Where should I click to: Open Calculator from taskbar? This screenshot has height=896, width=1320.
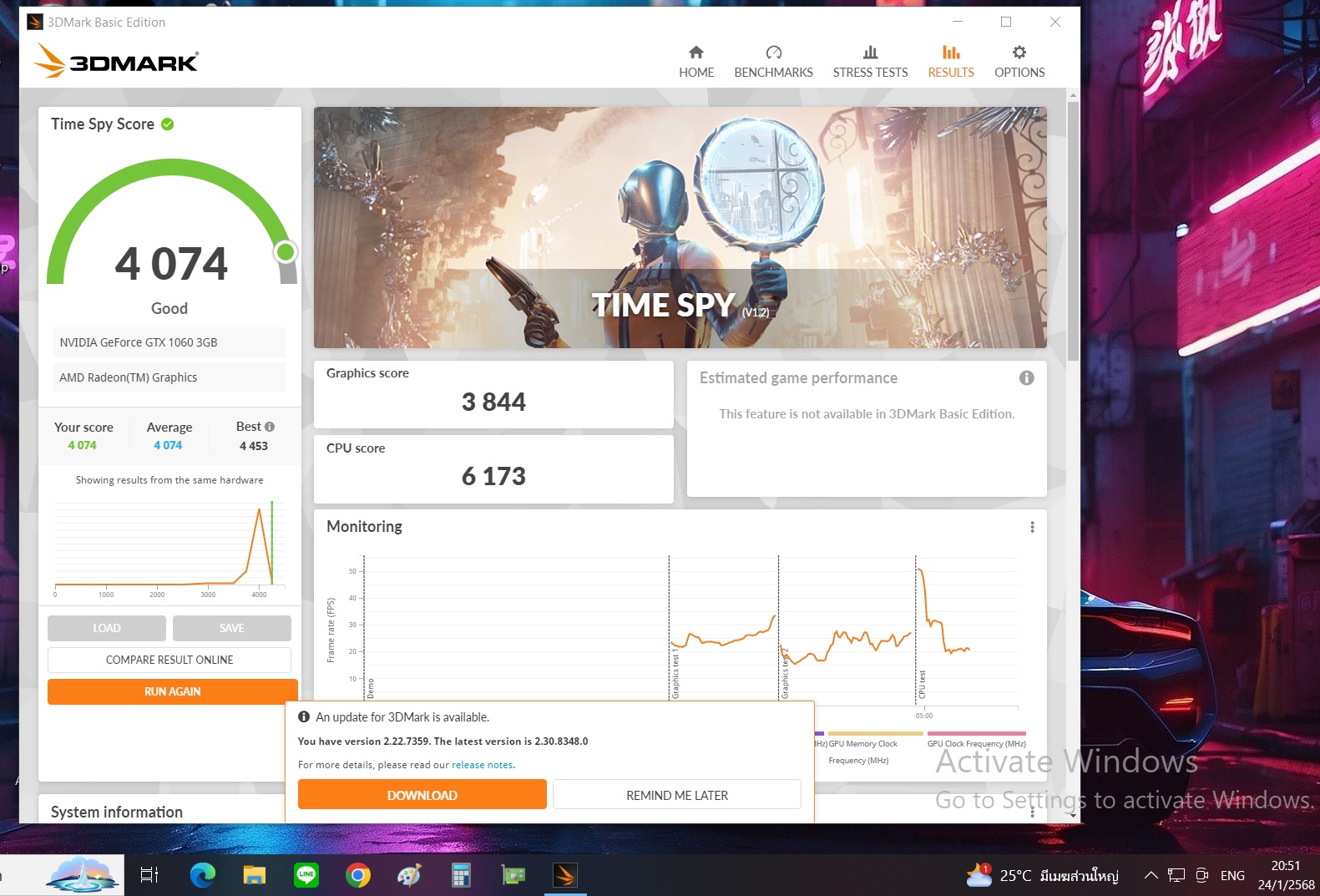[461, 875]
